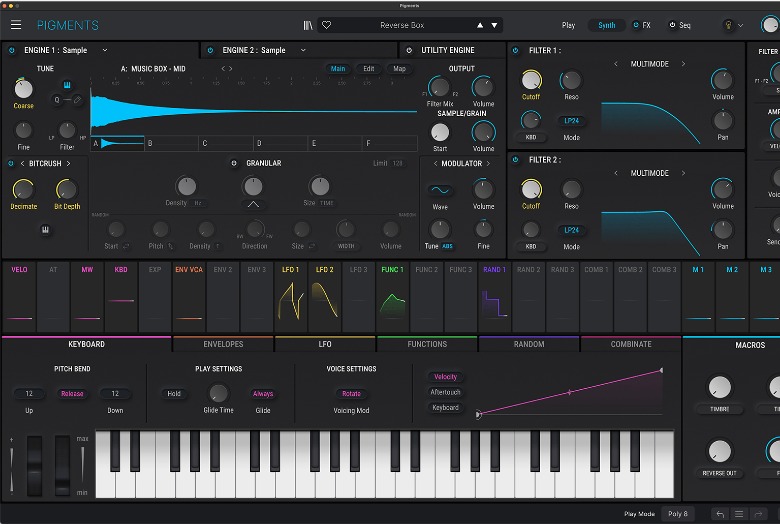Toggle Utility Engine power button
The height and width of the screenshot is (524, 780).
pyautogui.click(x=409, y=50)
